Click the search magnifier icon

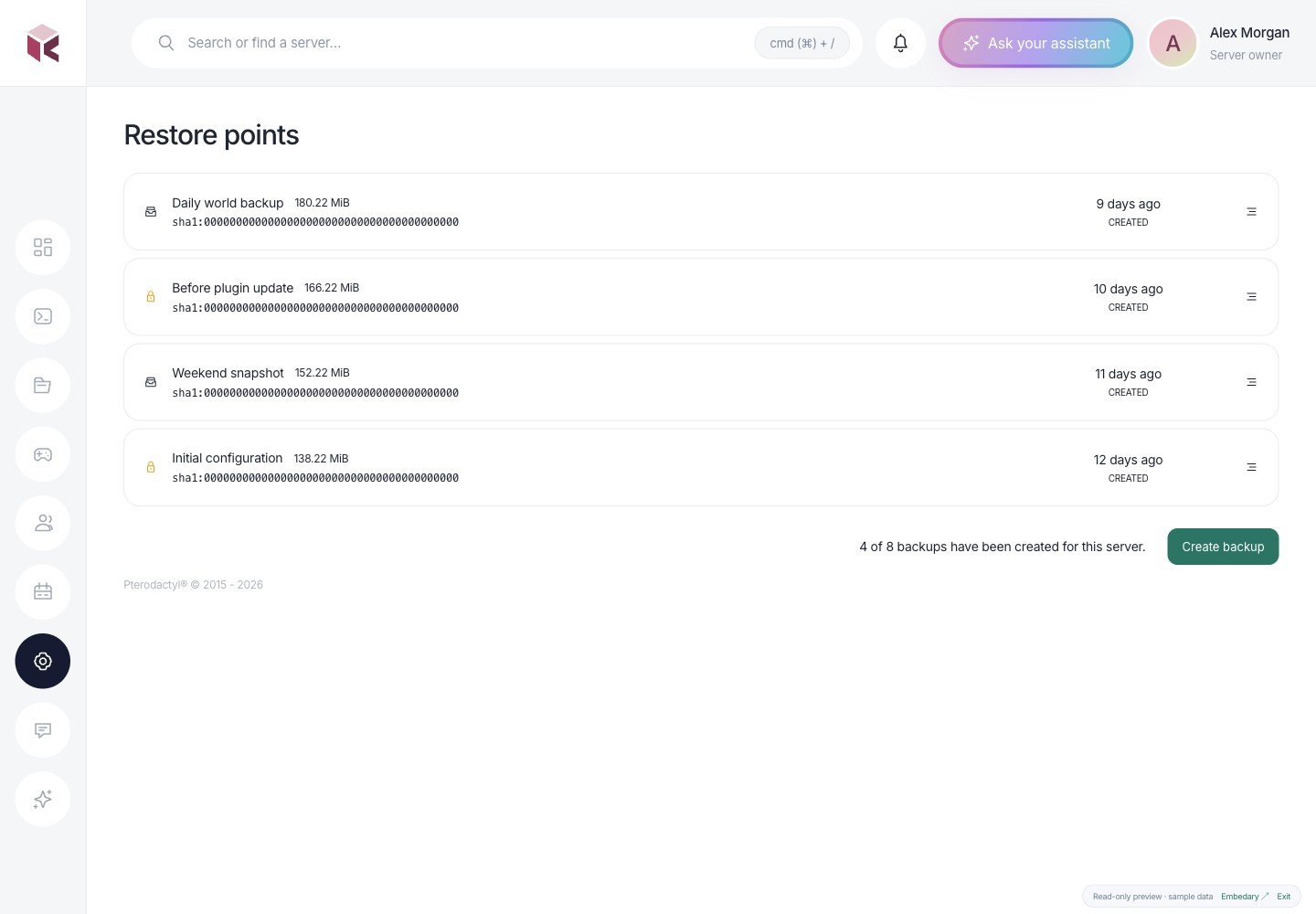(x=166, y=43)
